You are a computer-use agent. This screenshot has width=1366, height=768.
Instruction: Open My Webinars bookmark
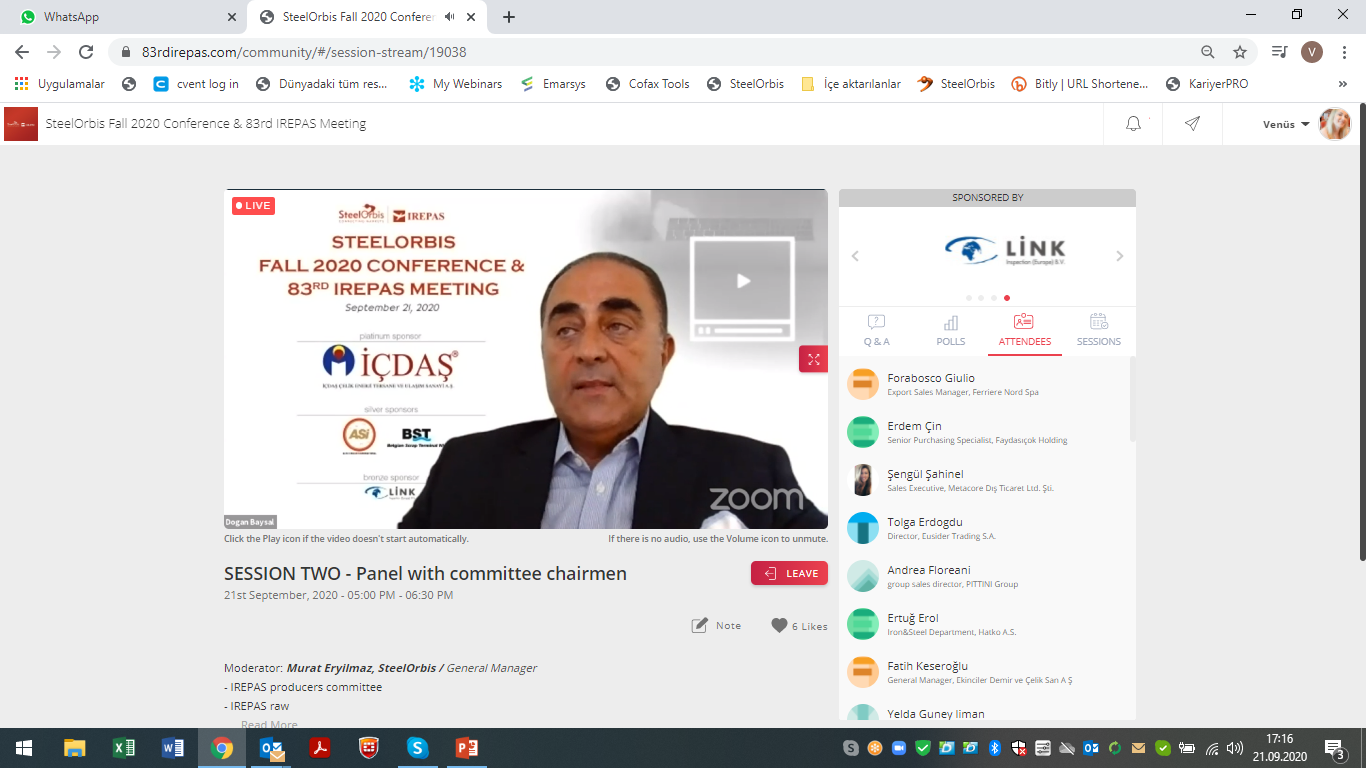pos(456,84)
